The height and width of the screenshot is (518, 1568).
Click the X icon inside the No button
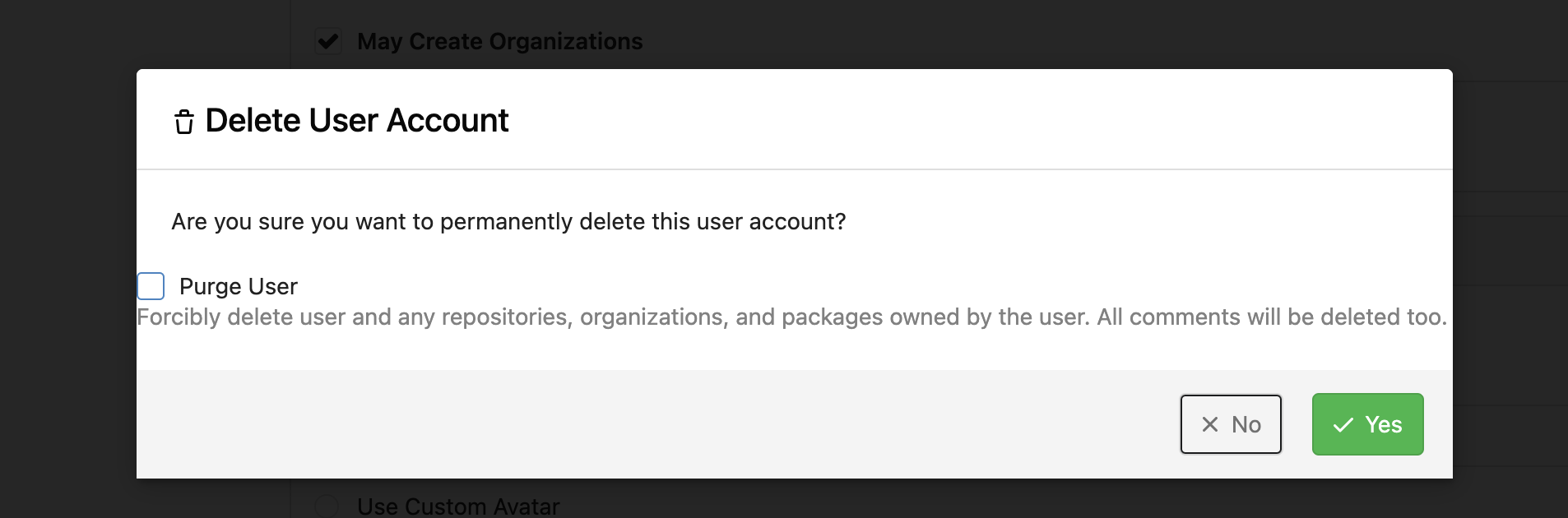[1210, 424]
